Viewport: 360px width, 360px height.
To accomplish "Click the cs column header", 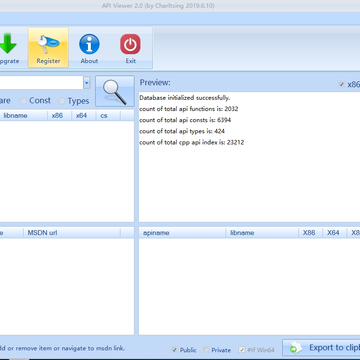I will [x=108, y=116].
